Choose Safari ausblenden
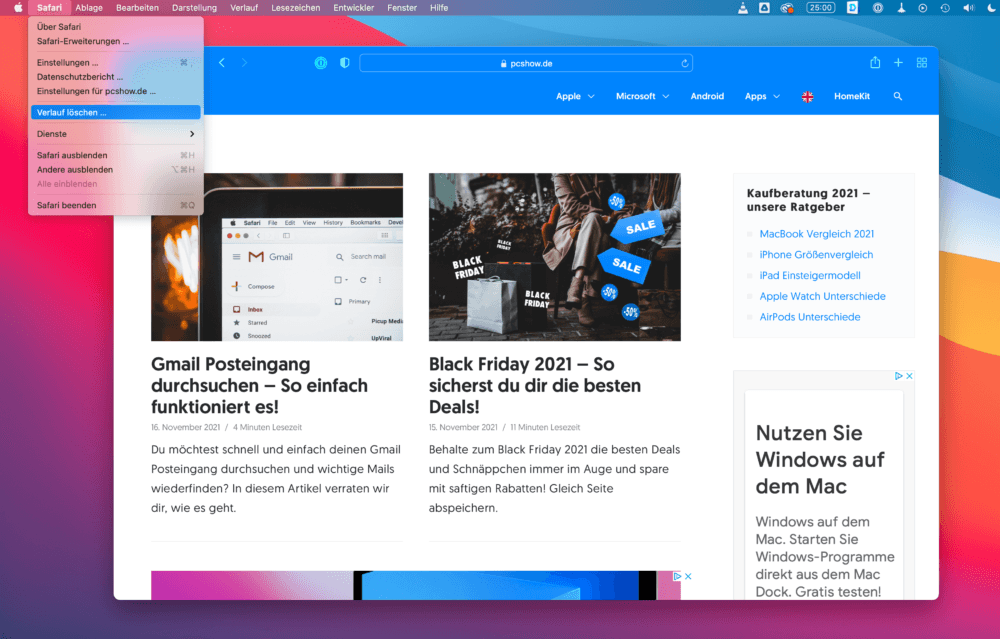The height and width of the screenshot is (639, 1000). click(115, 155)
